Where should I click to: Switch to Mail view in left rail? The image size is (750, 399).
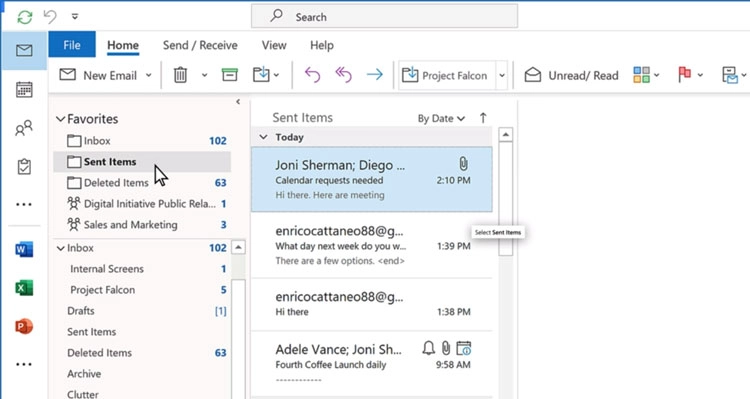point(24,50)
